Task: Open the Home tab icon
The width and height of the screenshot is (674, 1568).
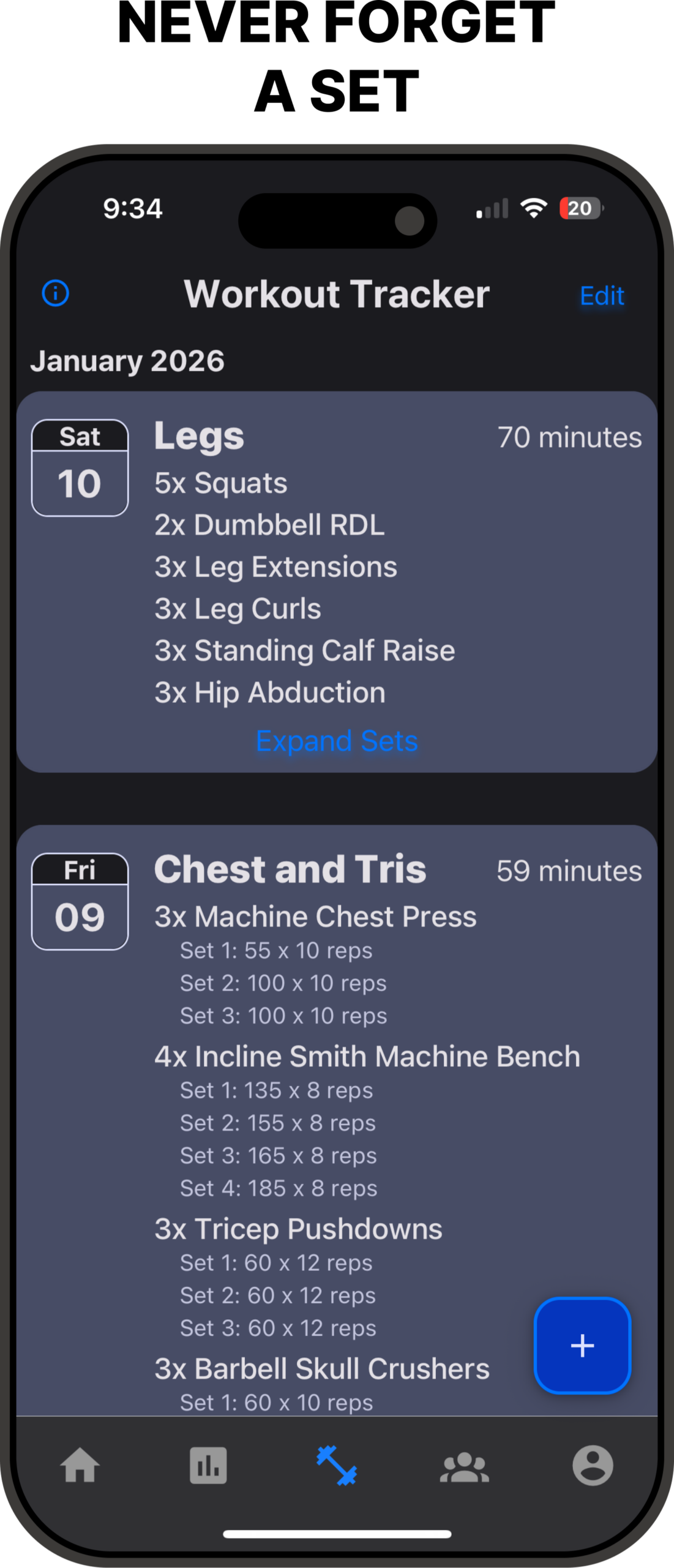Action: click(x=80, y=1465)
